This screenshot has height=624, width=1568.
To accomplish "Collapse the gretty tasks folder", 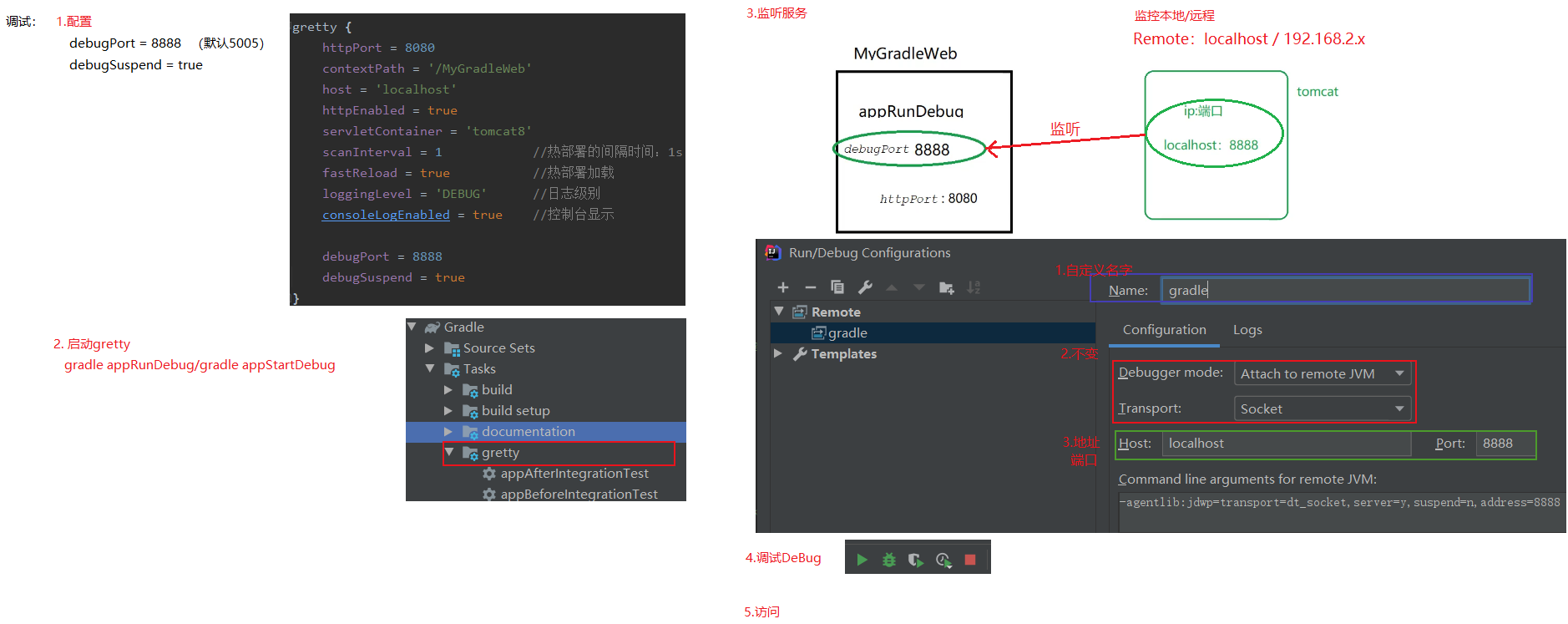I will (x=449, y=452).
